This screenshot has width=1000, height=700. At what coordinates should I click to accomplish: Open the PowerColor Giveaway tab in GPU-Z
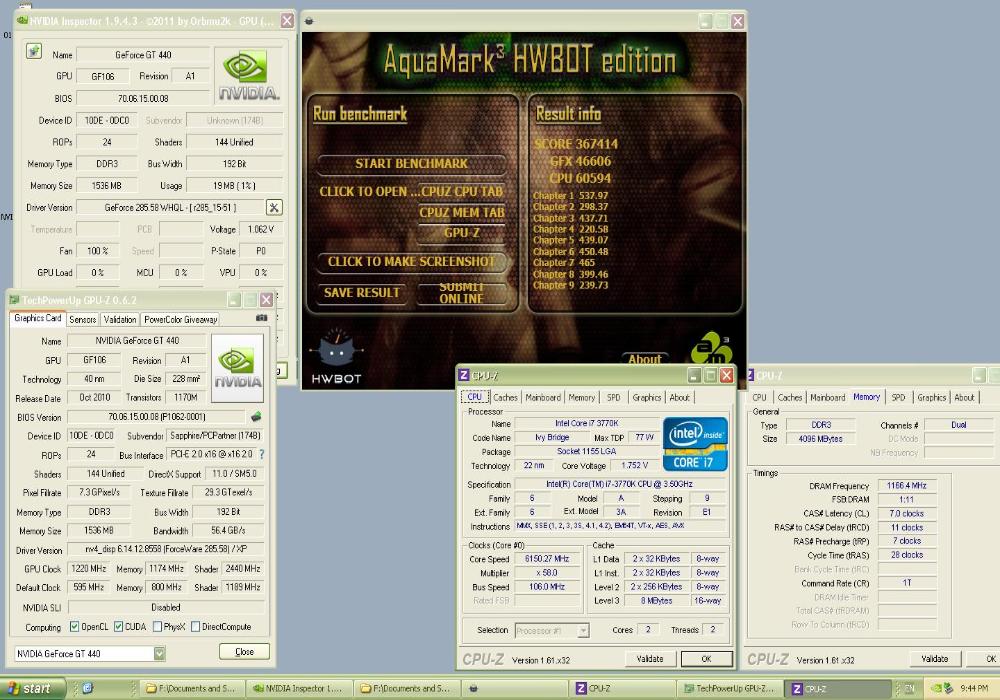(x=180, y=319)
